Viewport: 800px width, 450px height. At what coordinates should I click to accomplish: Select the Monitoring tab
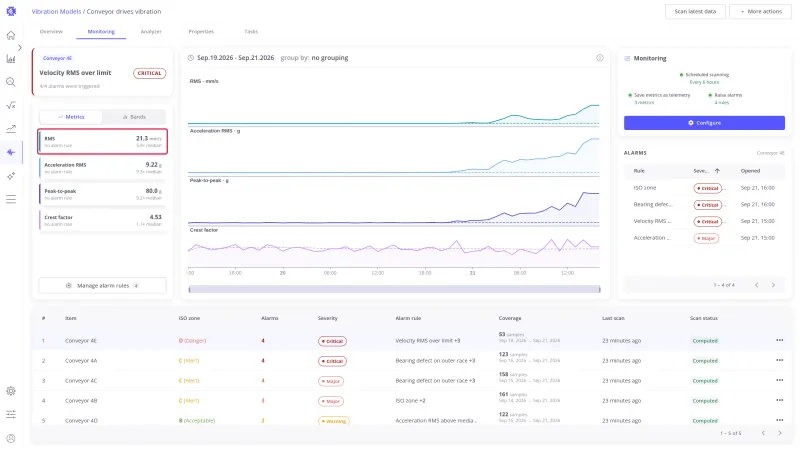101,32
